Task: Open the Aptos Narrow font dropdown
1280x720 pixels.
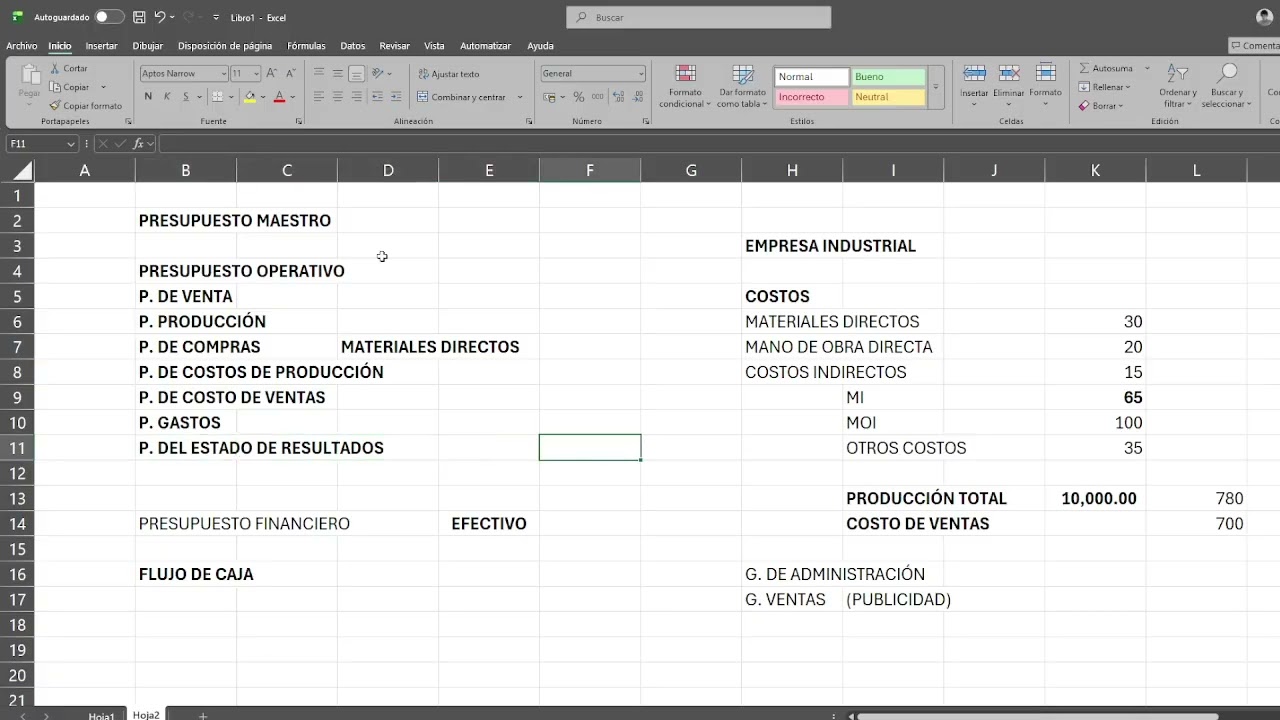Action: [223, 74]
